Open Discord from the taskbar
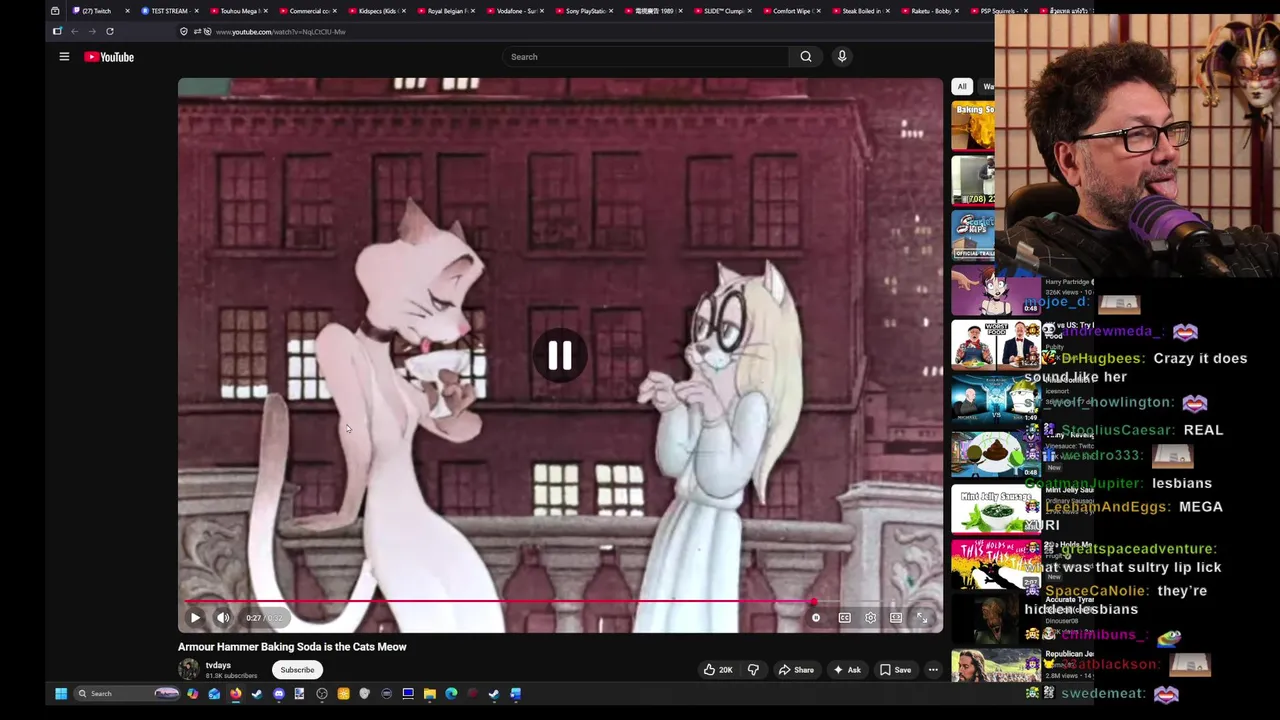The width and height of the screenshot is (1280, 720). pos(279,693)
